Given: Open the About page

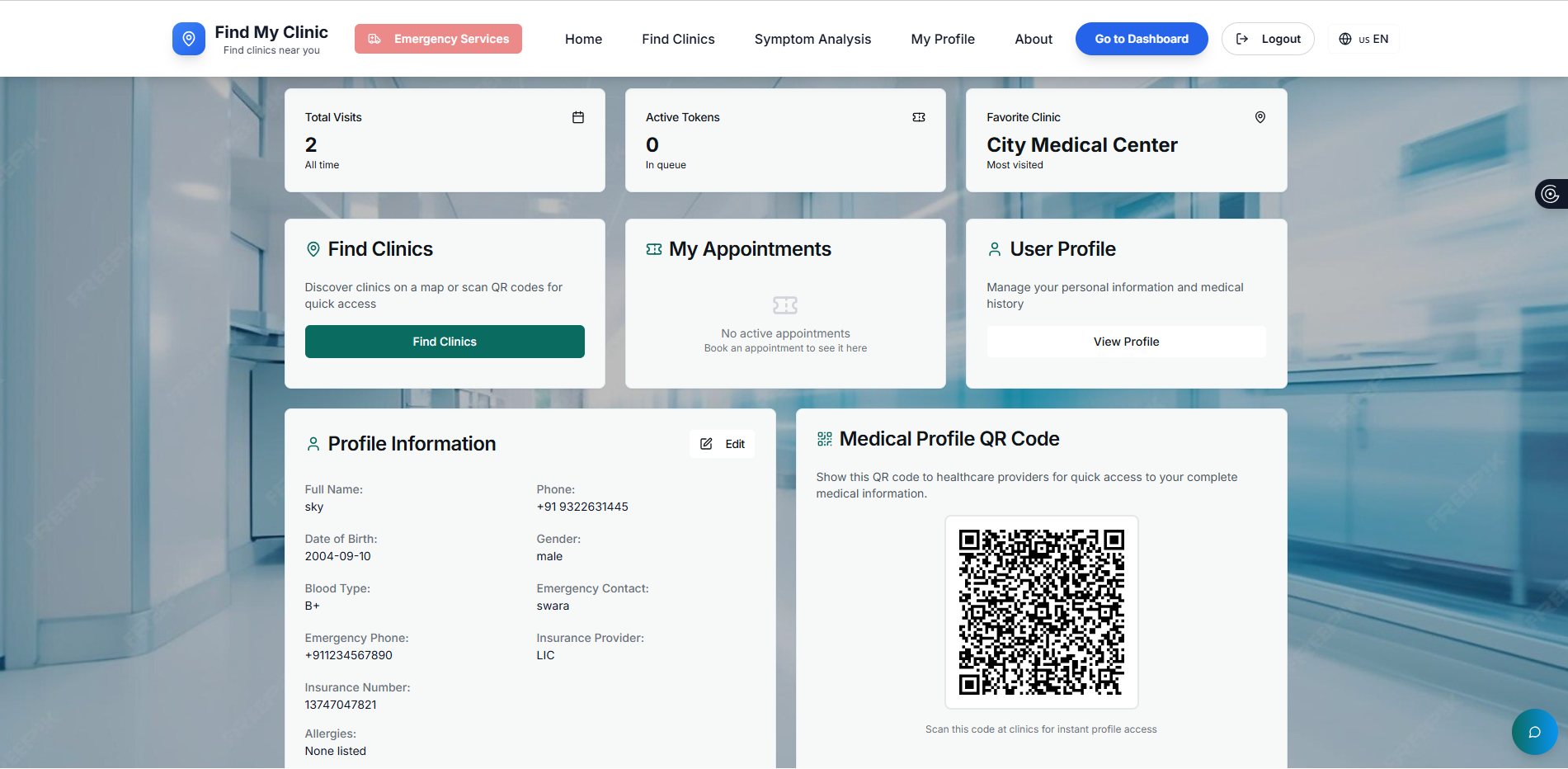Looking at the screenshot, I should [1034, 39].
